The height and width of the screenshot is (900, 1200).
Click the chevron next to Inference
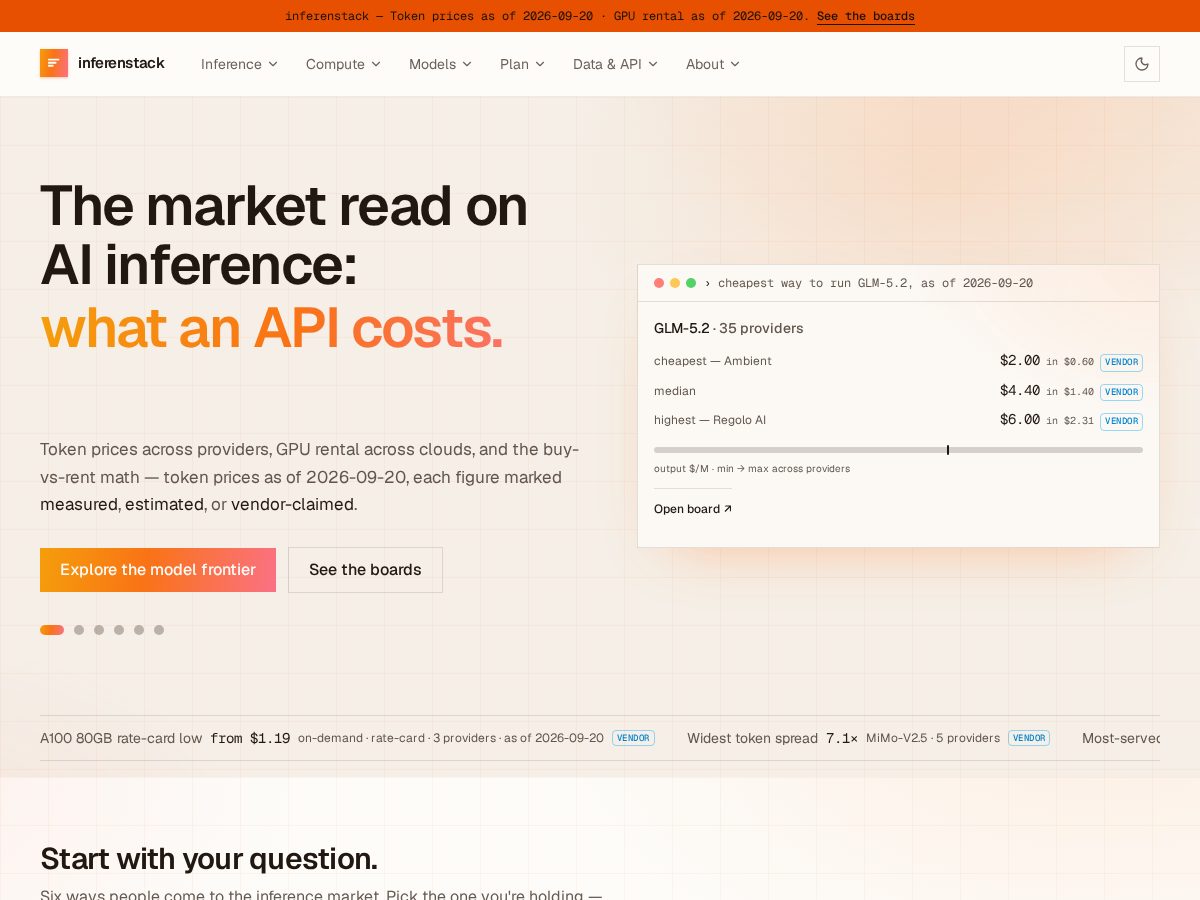coord(273,64)
